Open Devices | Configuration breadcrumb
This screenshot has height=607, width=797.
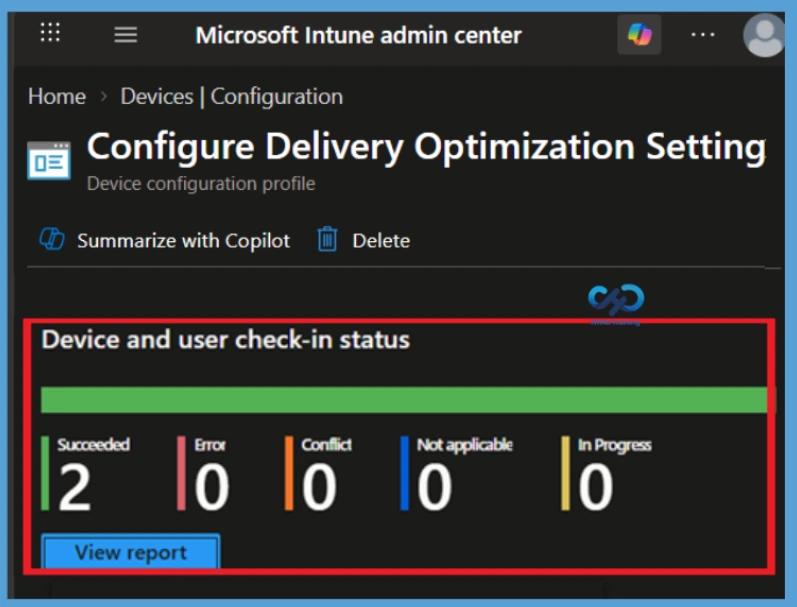click(x=232, y=97)
